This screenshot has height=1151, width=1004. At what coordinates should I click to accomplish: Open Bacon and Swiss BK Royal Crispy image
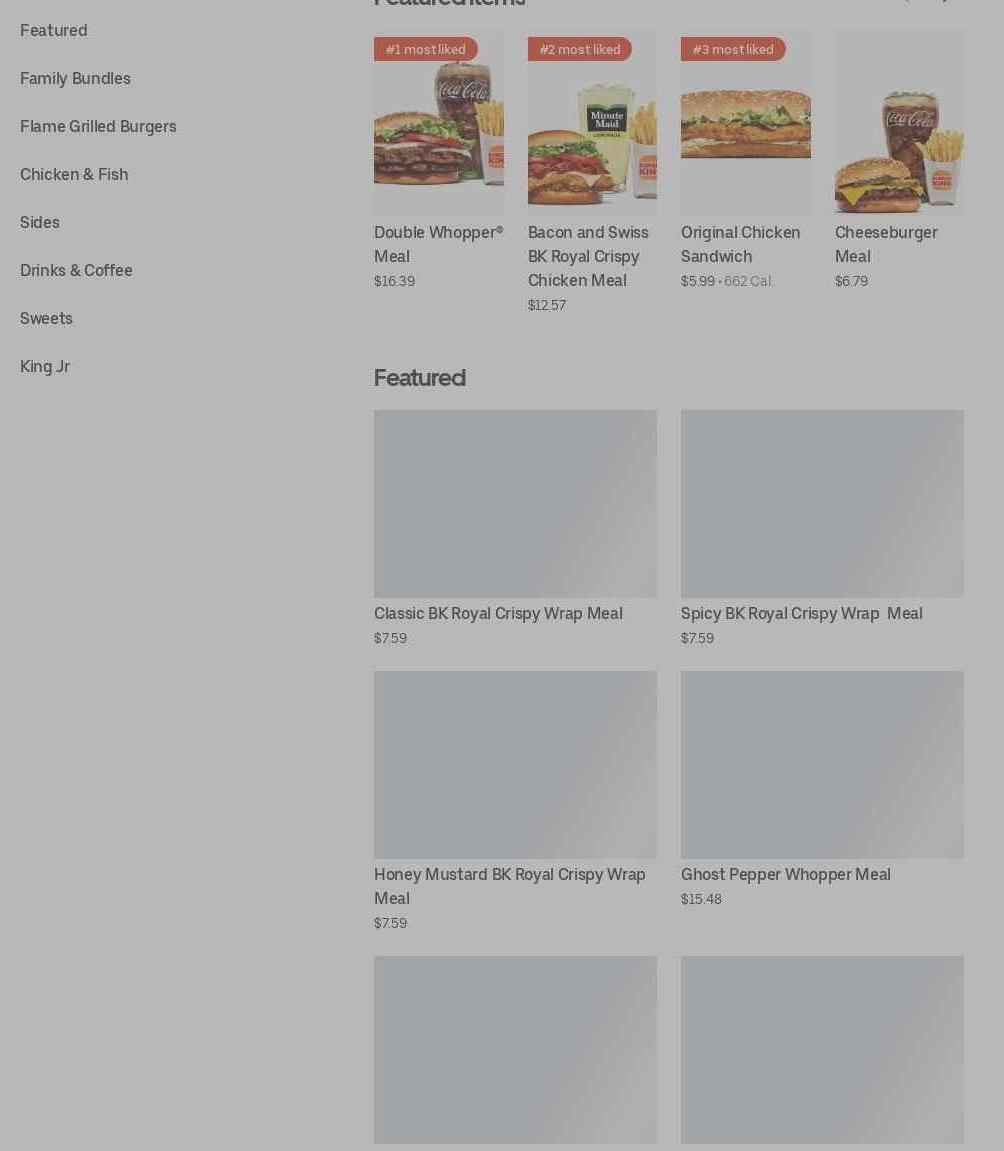tap(592, 121)
